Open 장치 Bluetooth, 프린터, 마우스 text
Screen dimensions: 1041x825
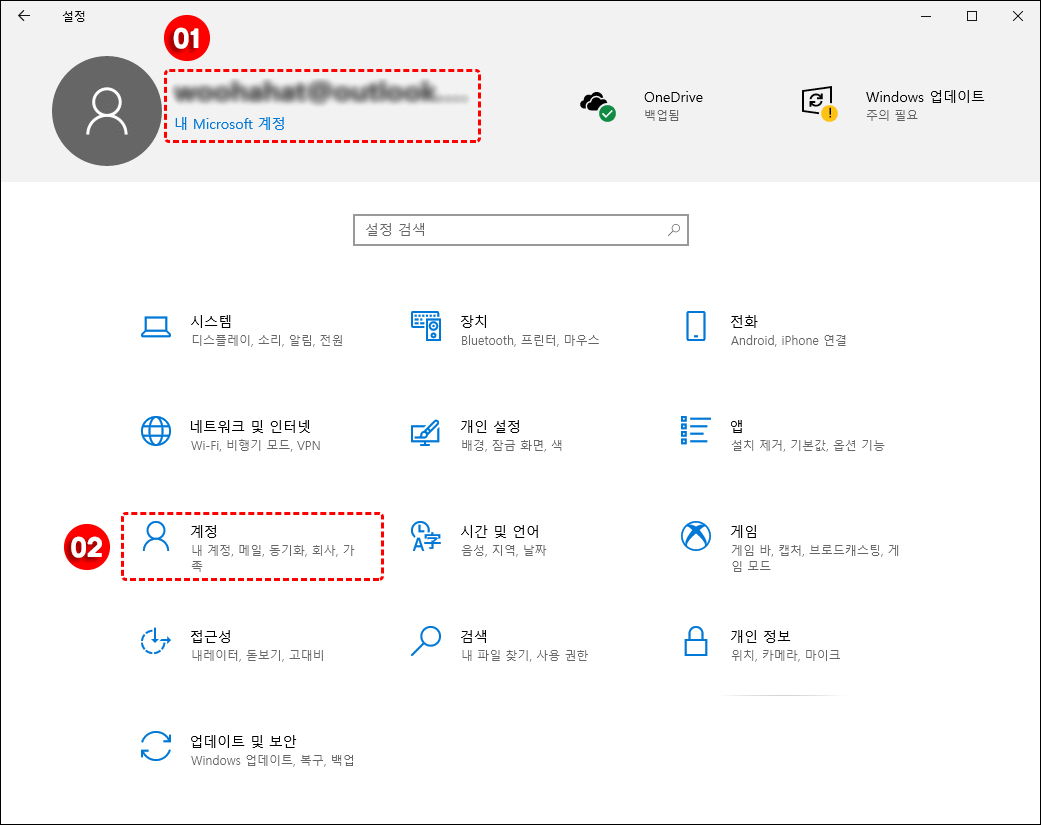pyautogui.click(x=530, y=340)
